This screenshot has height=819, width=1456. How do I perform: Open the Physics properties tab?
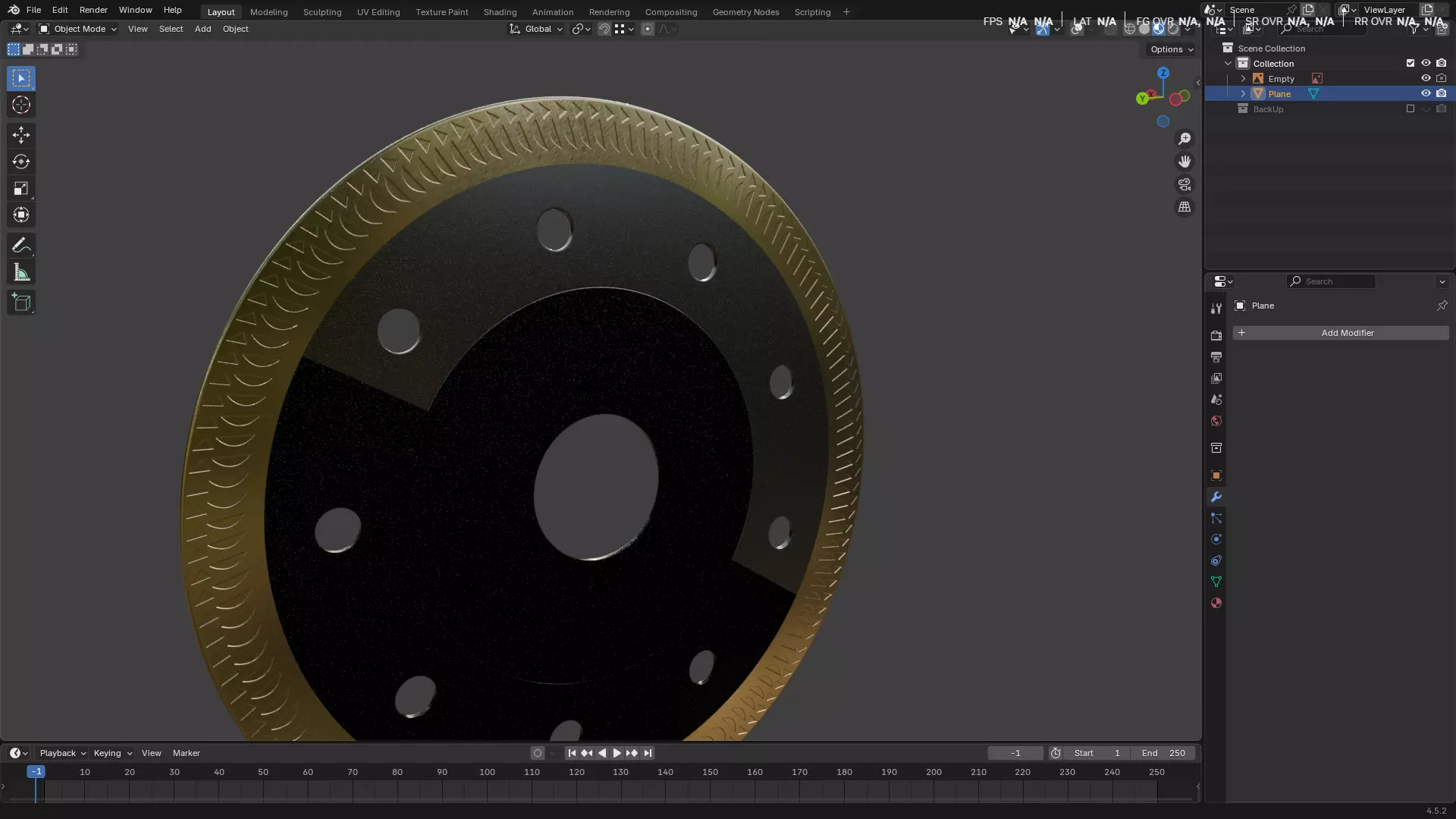pos(1216,539)
